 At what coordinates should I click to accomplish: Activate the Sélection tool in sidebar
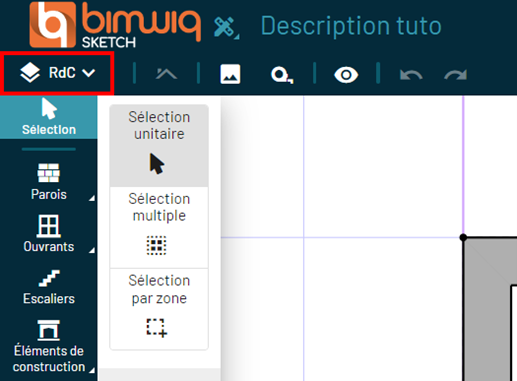[49, 117]
